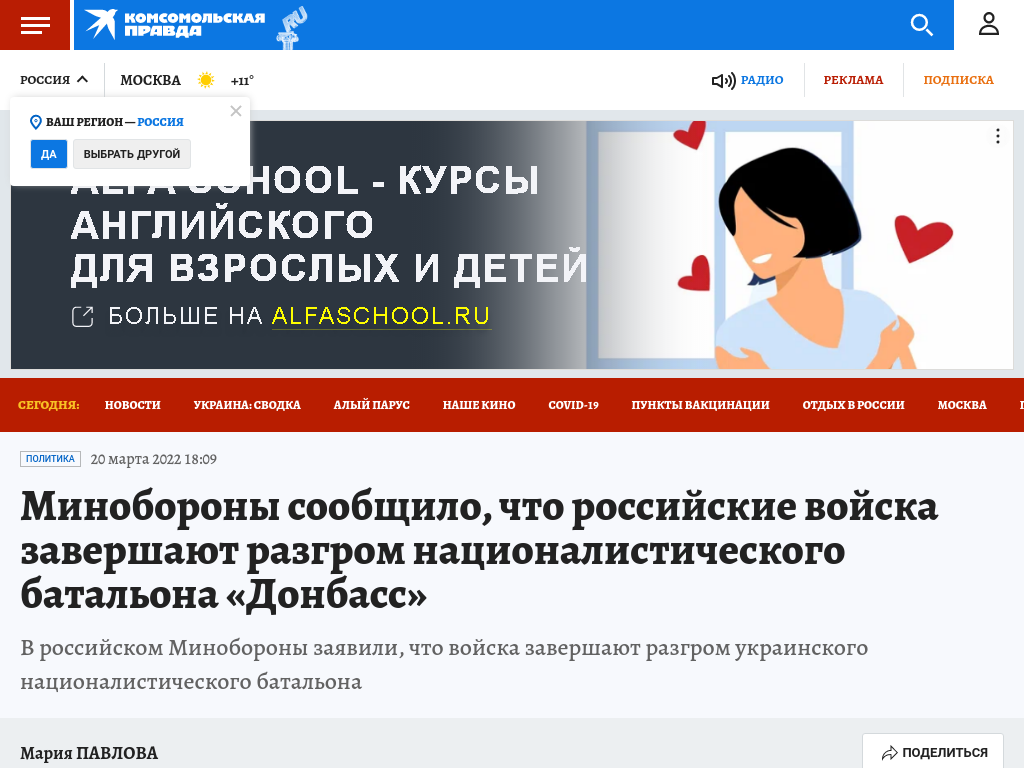Viewport: 1024px width, 768px height.
Task: Click ВЫБРАТЬ ДРУГОЙ region button
Action: click(x=132, y=154)
